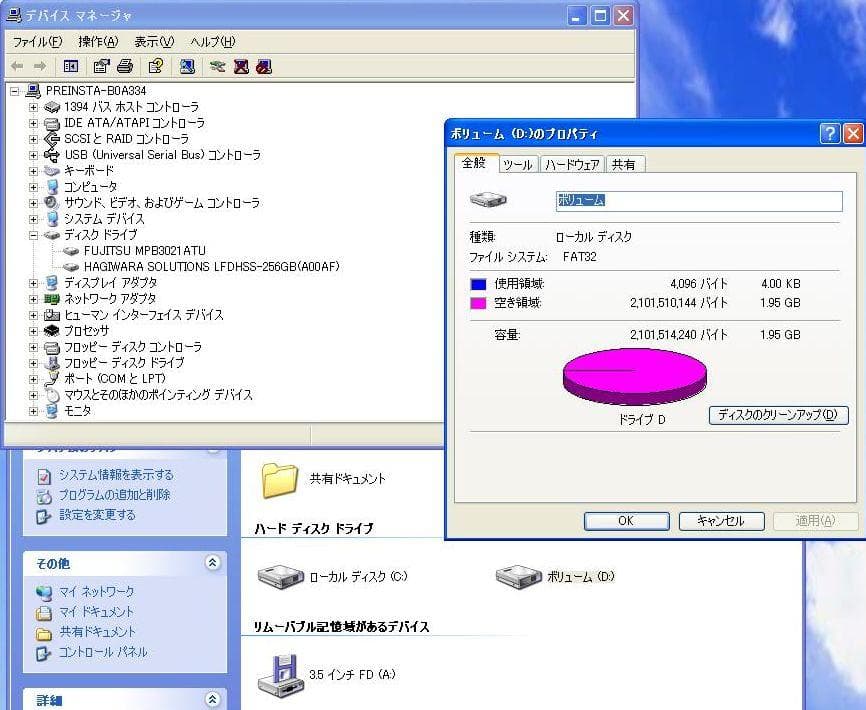Click the Scan for hardware changes icon

(218, 67)
